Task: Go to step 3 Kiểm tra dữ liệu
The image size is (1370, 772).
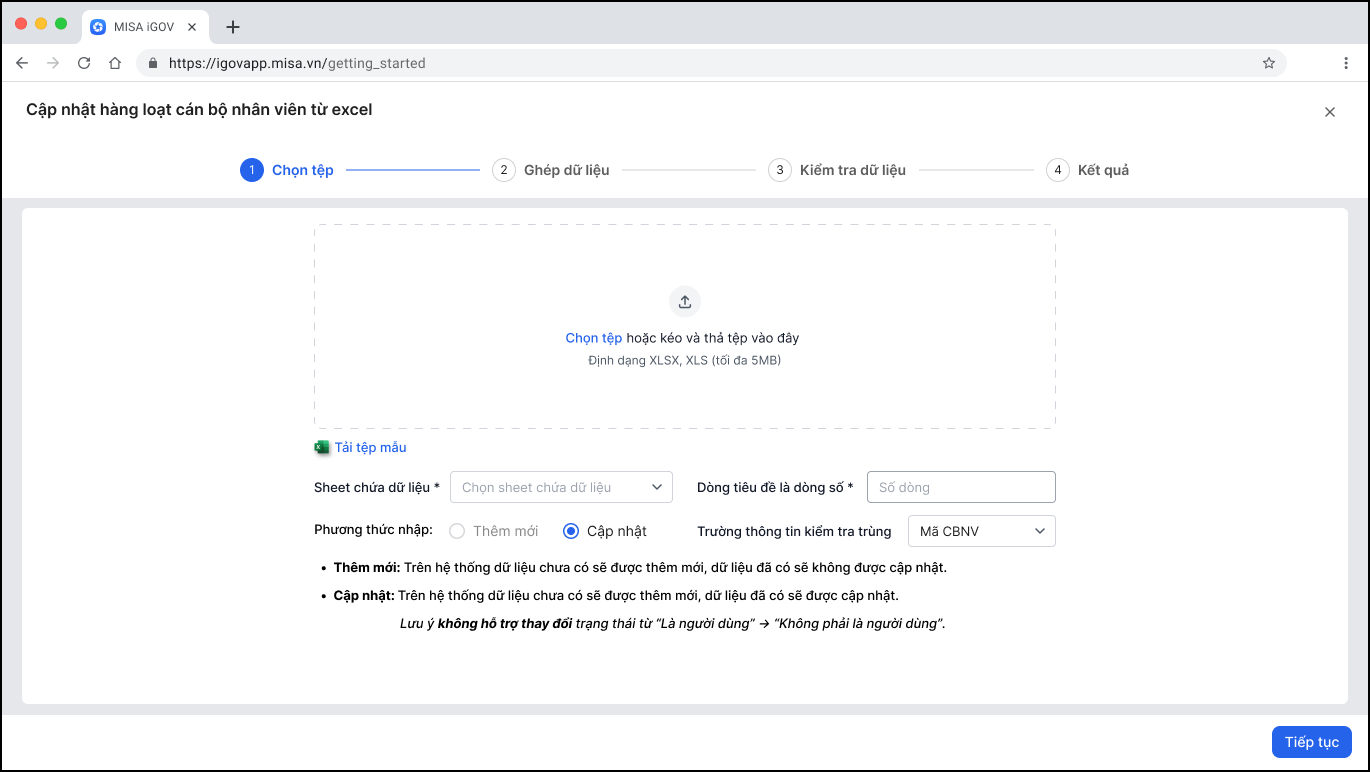Action: [x=837, y=170]
